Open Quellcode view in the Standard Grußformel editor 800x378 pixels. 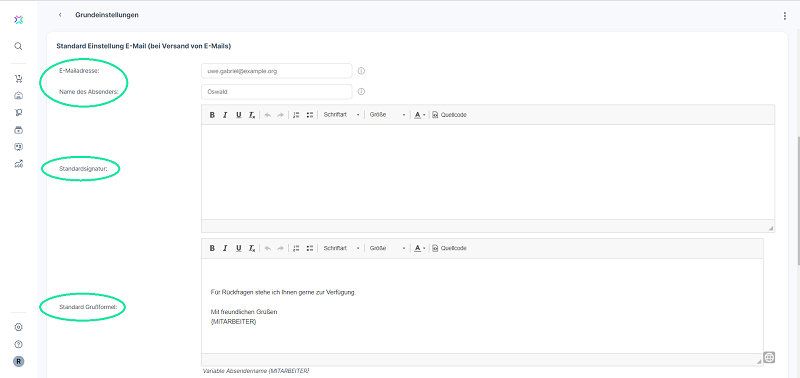click(x=449, y=248)
